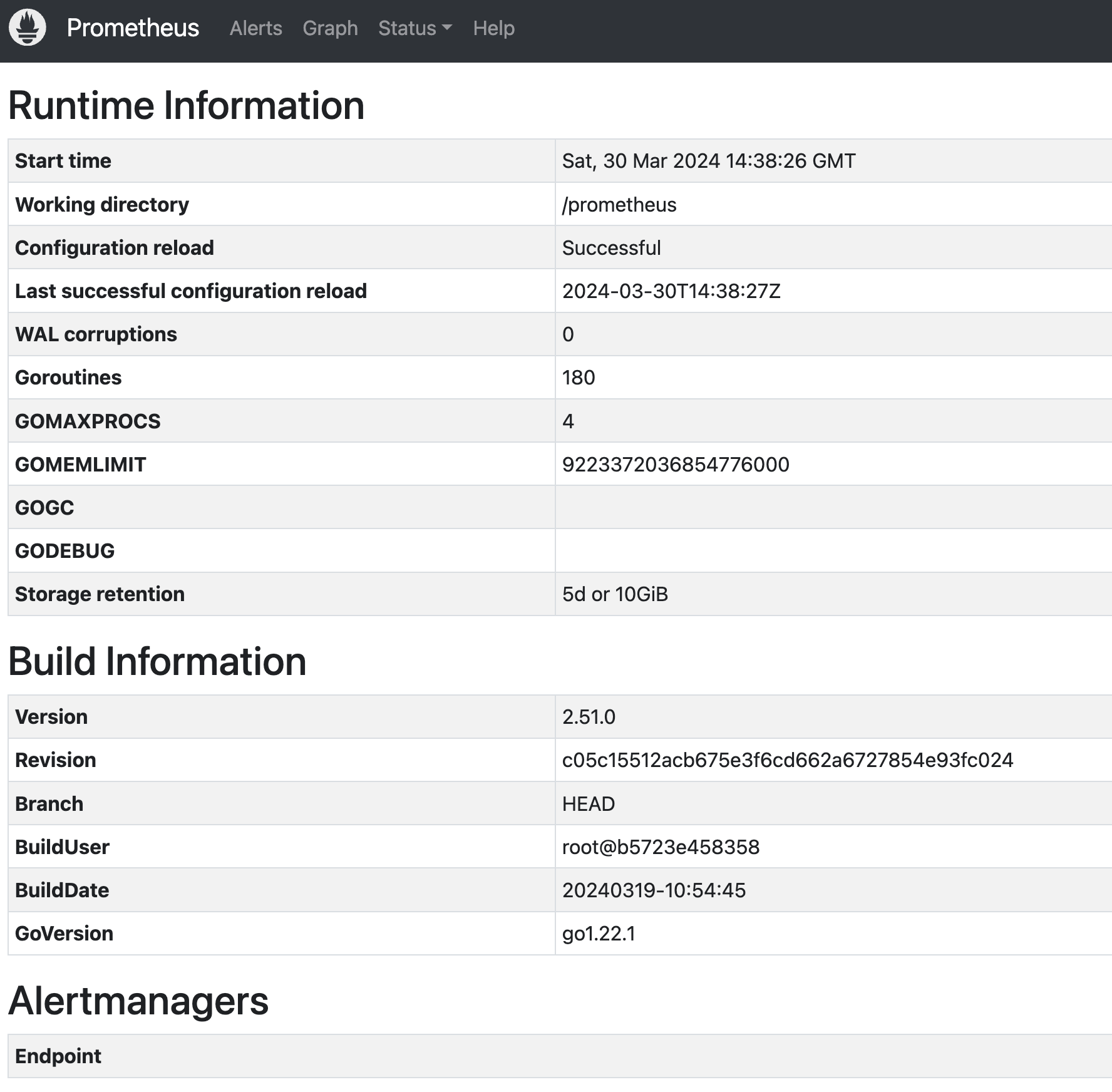
Task: Click the Prometheus flame logo icon
Action: coord(28,28)
